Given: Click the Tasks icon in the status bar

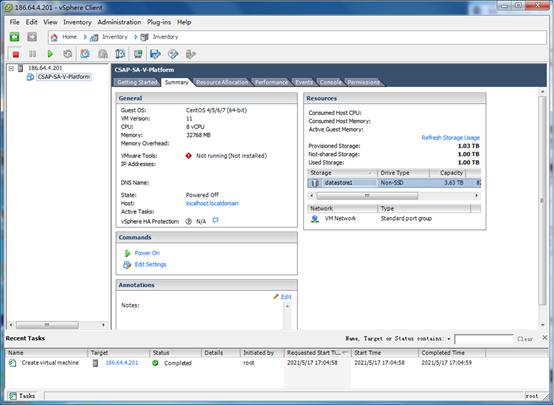Looking at the screenshot, I should click(x=13, y=396).
